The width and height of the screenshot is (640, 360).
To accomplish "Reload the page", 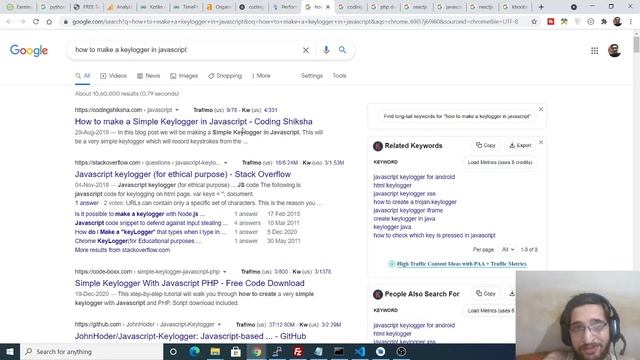I will pos(36,21).
